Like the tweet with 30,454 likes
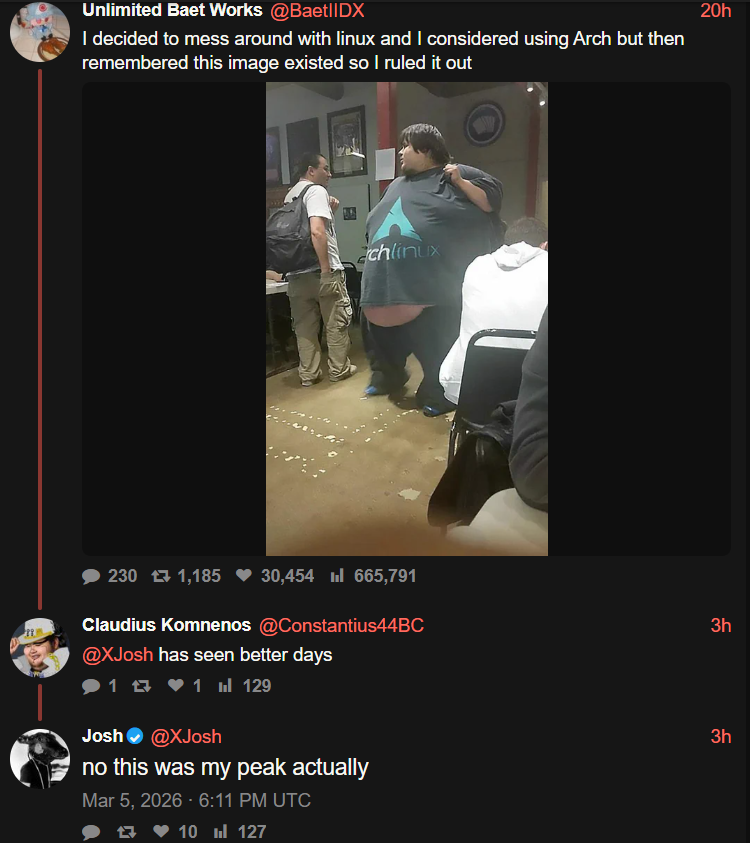The height and width of the screenshot is (843, 750). pos(243,576)
